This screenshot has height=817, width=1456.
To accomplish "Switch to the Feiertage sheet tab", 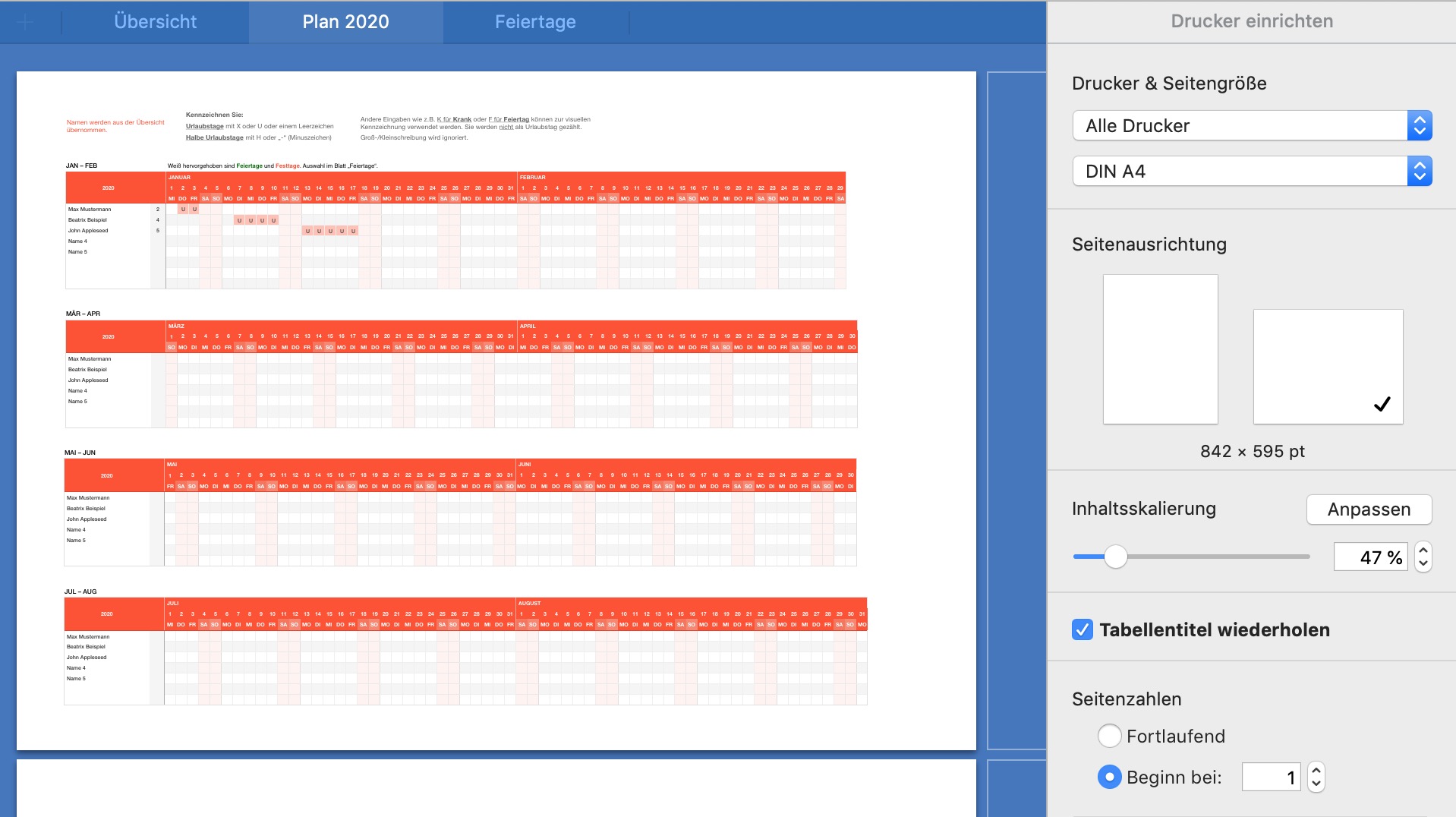I will (x=535, y=22).
